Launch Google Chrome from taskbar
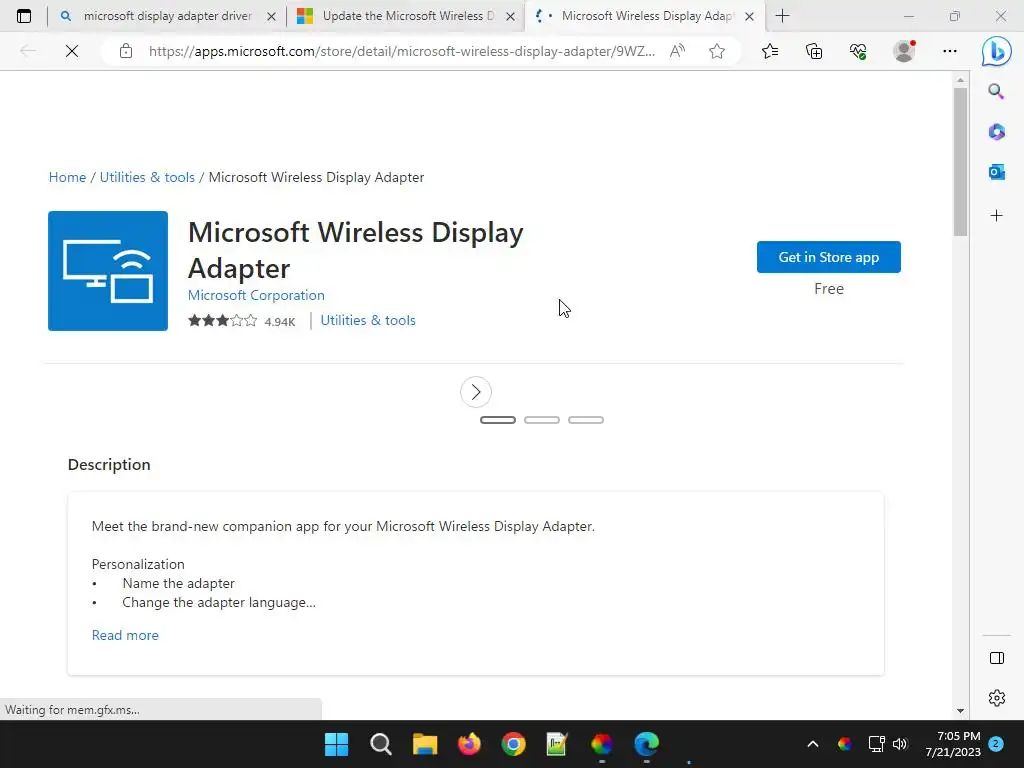The height and width of the screenshot is (768, 1024). click(x=513, y=744)
